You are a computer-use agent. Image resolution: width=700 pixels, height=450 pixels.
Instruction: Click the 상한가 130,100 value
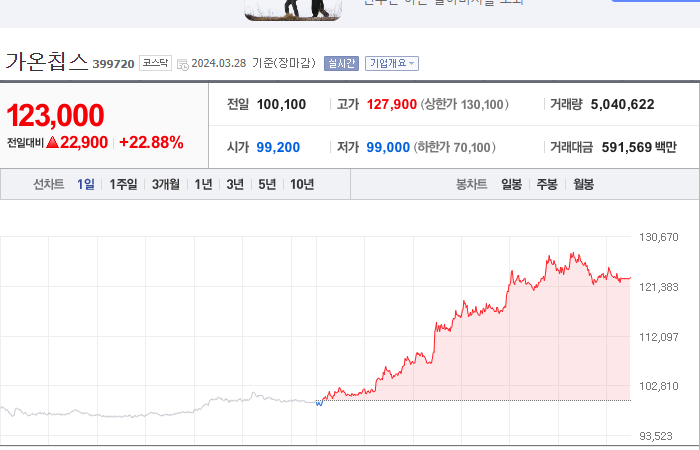pos(464,104)
